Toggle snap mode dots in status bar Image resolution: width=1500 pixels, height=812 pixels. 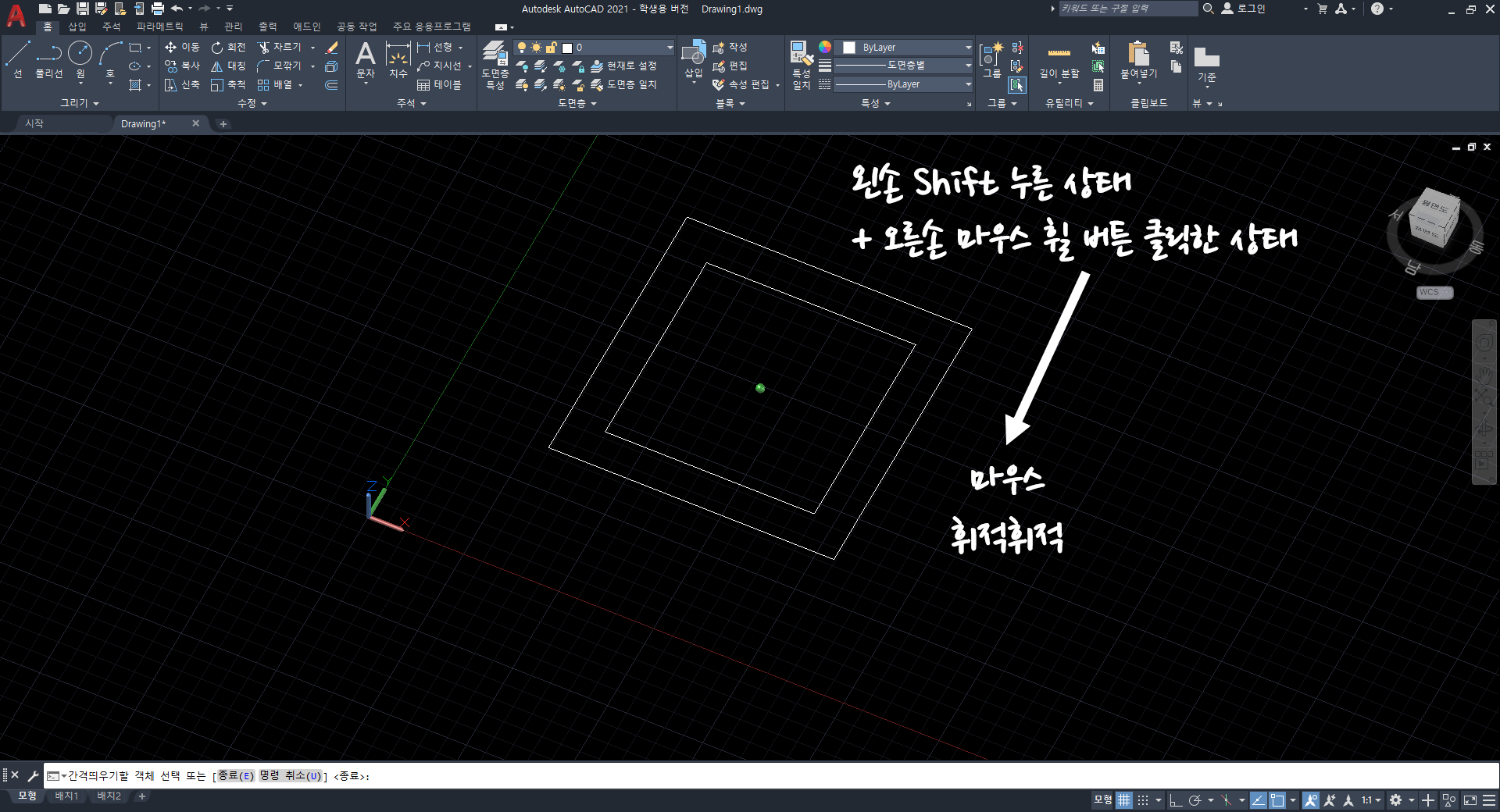(1143, 800)
